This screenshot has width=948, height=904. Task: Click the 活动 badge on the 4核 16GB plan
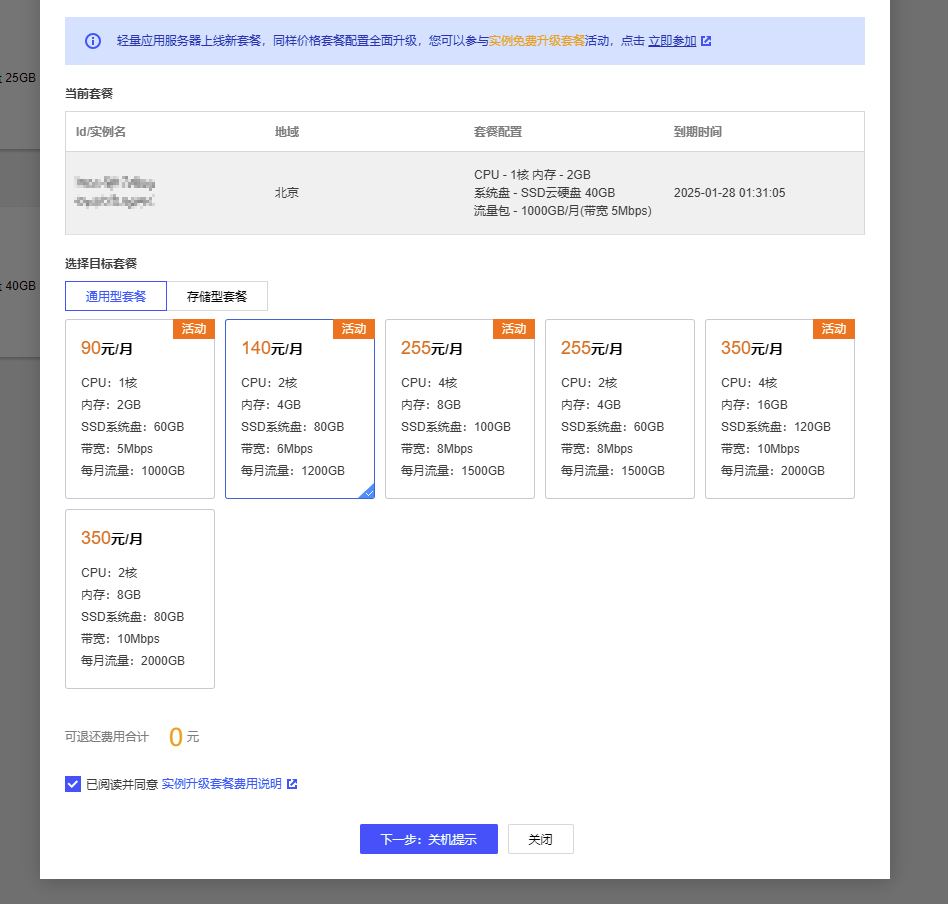pyautogui.click(x=834, y=329)
